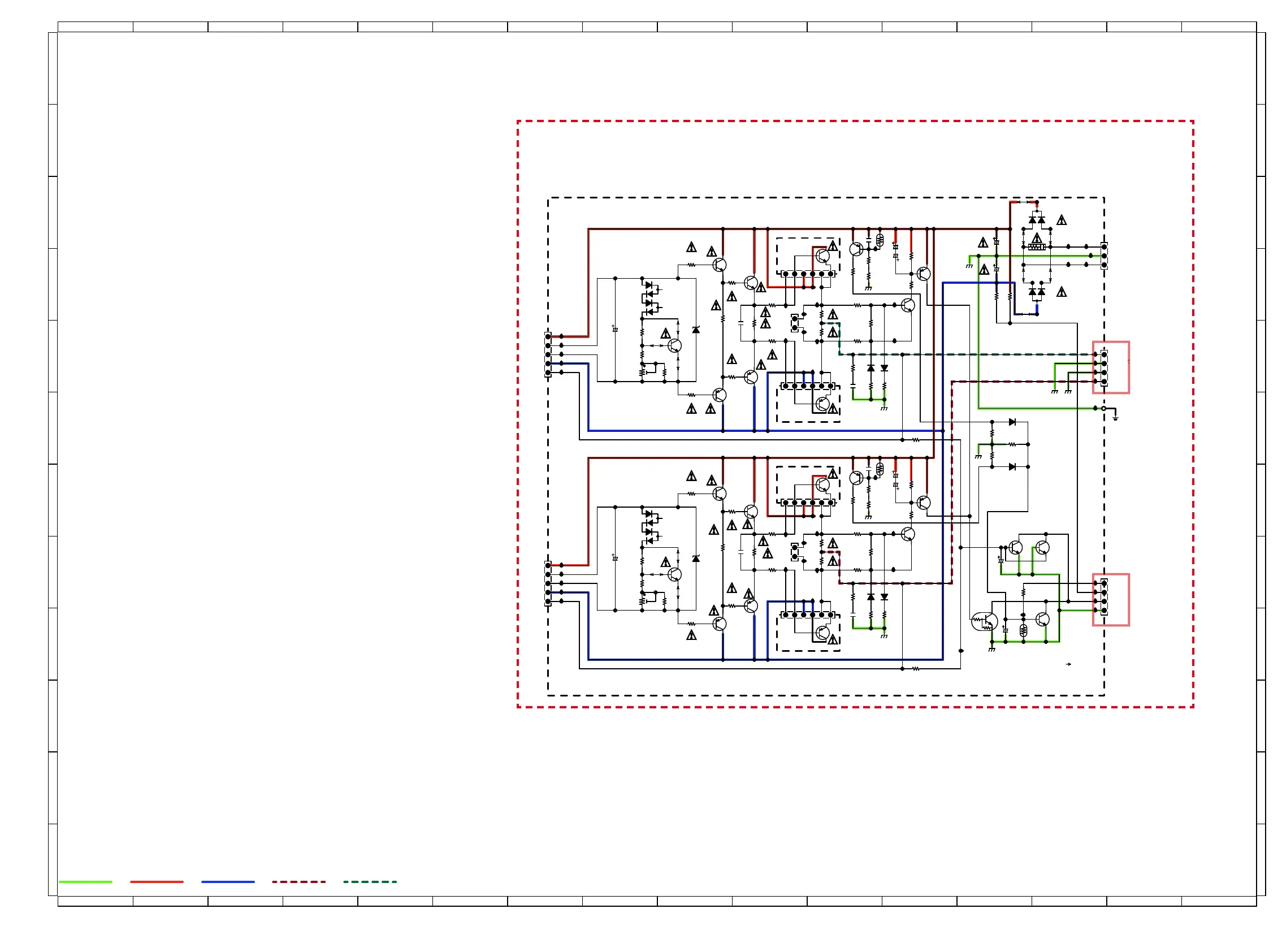Click the warning triangle beside top diode pair
Screen dimensions: 1282x952
click(x=1062, y=220)
